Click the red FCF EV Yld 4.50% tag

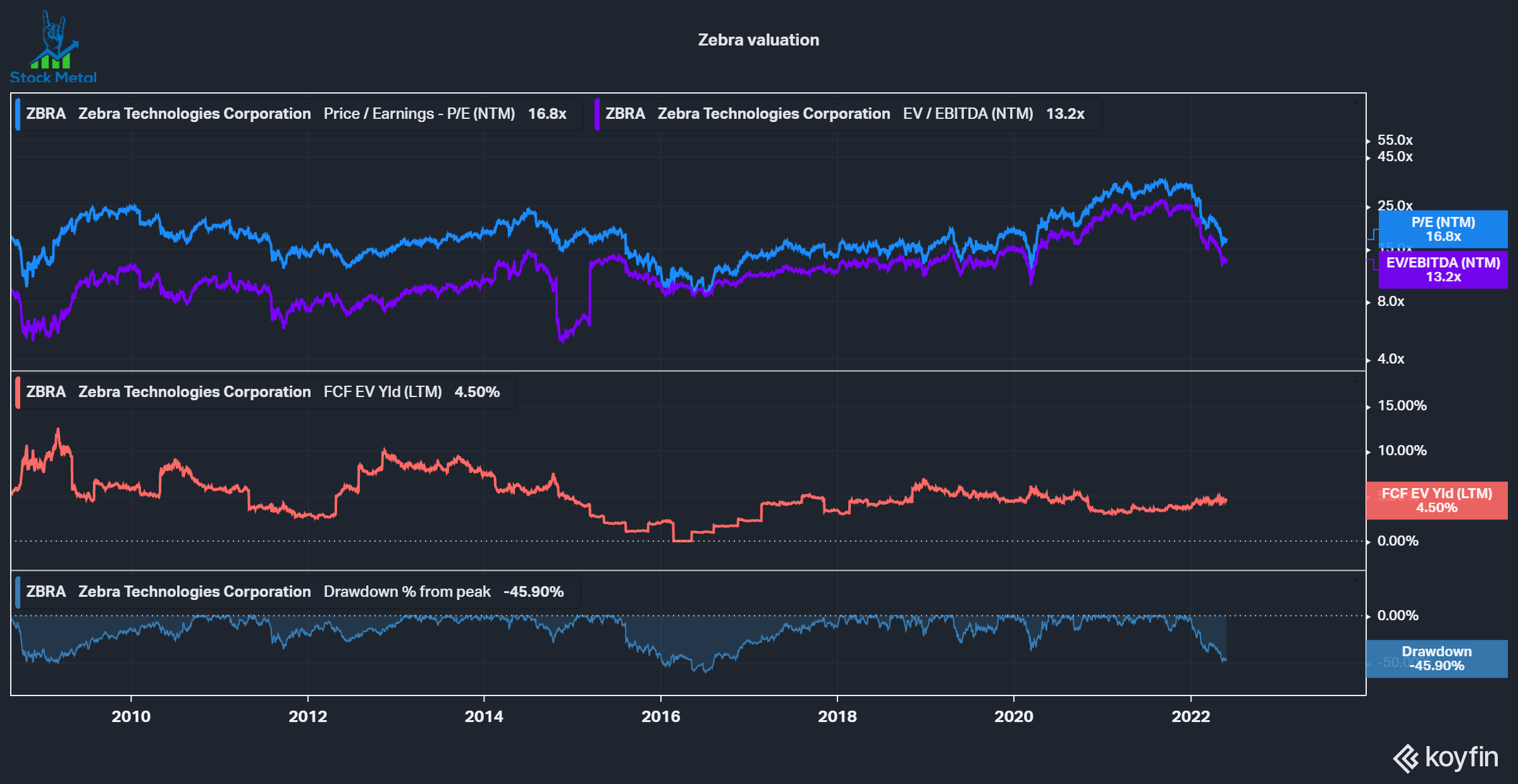[1436, 501]
